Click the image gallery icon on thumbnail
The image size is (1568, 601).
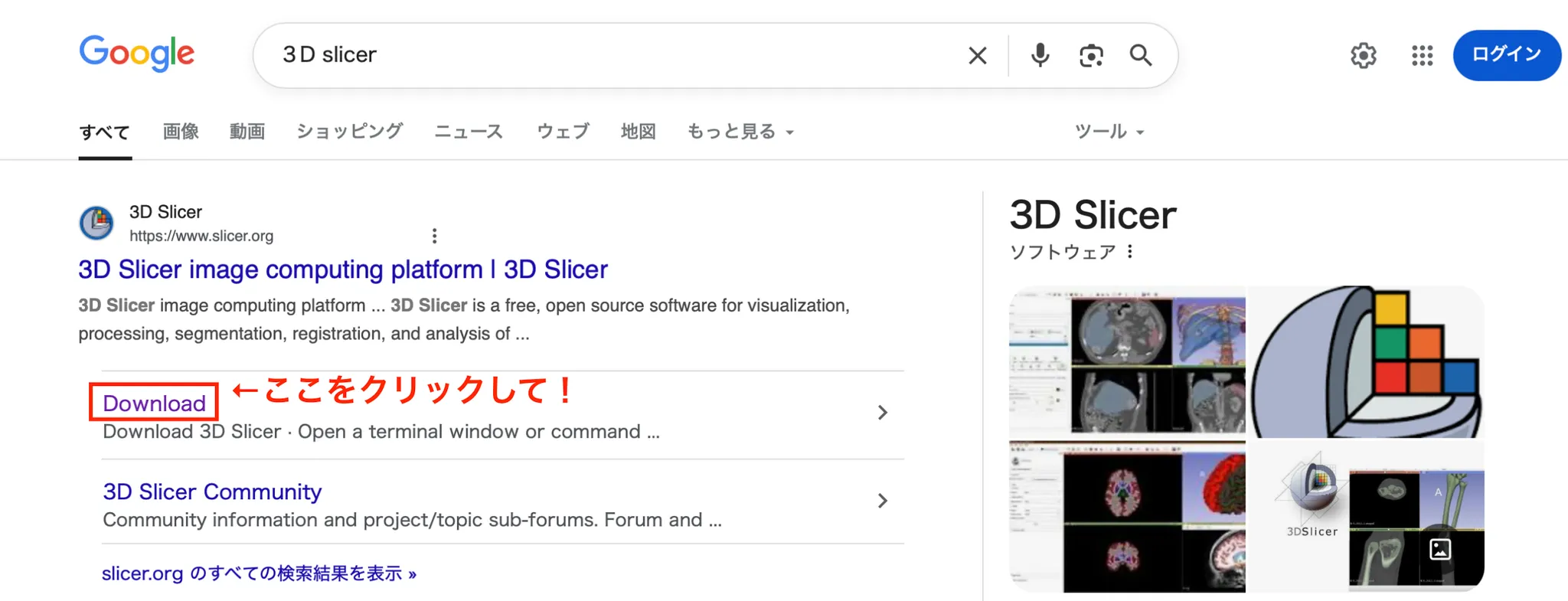click(x=1439, y=549)
